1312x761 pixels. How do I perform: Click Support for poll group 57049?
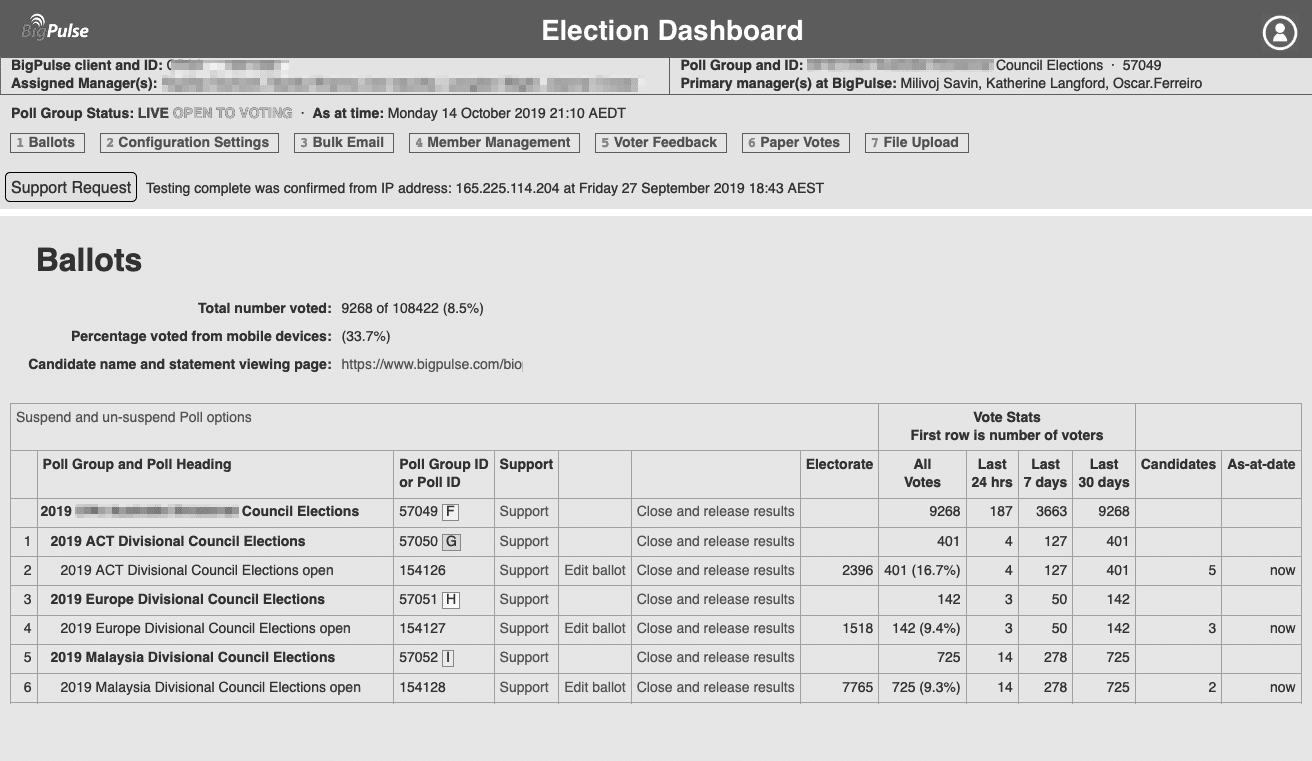pos(524,512)
